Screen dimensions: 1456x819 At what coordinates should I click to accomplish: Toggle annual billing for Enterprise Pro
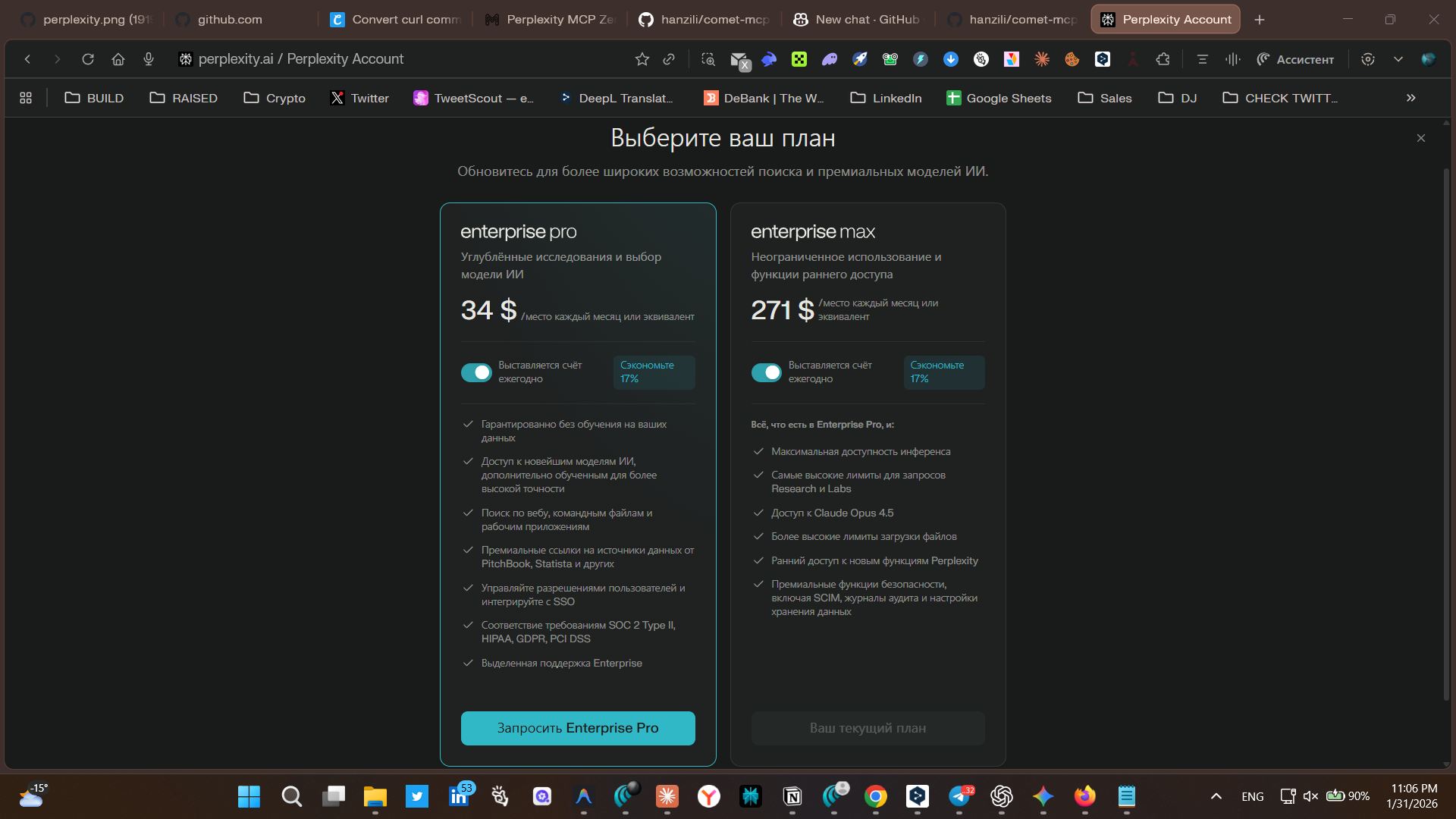click(476, 372)
